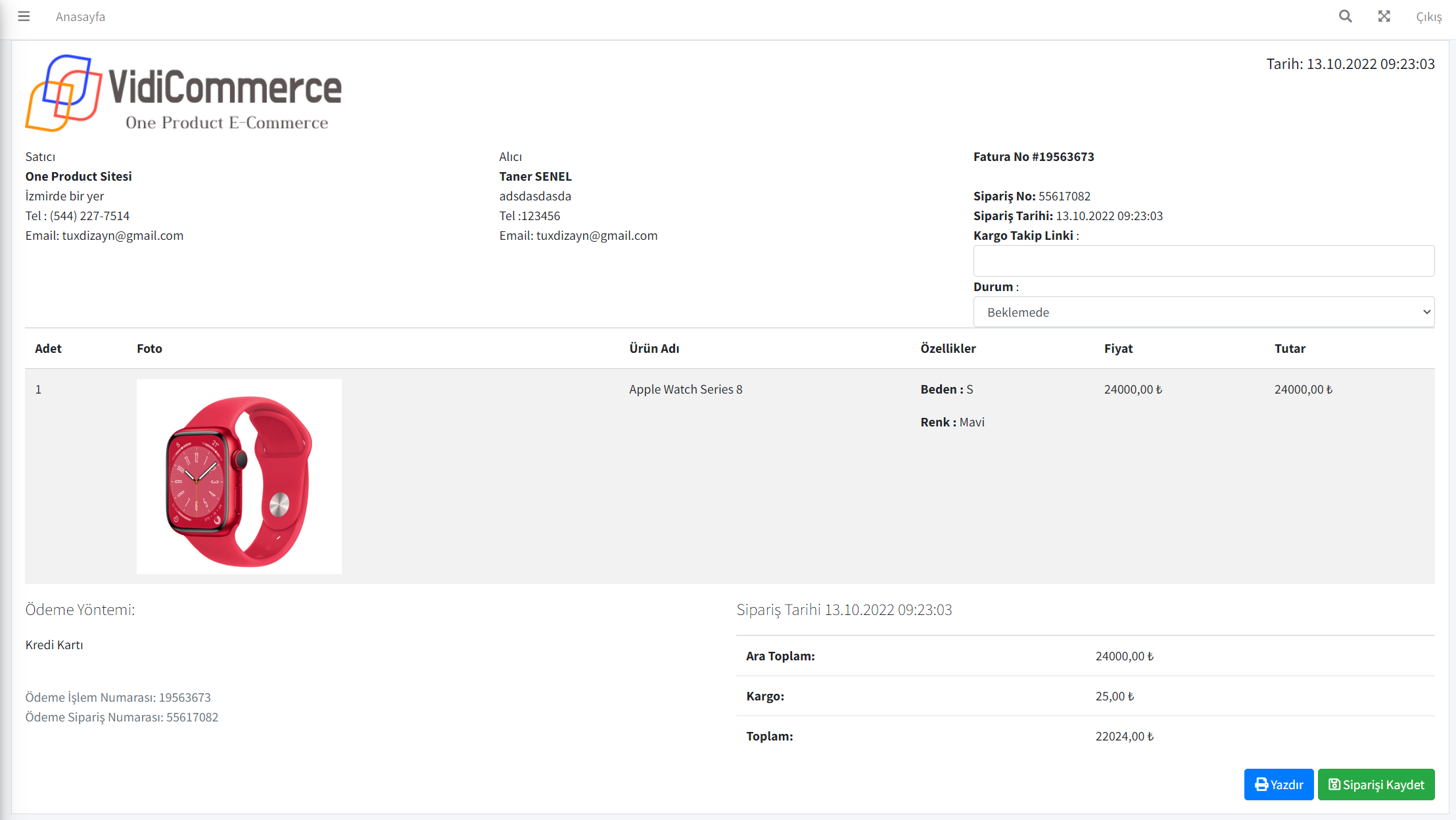
Task: Click the Fatura No #19563673 heading
Action: coord(1033,156)
